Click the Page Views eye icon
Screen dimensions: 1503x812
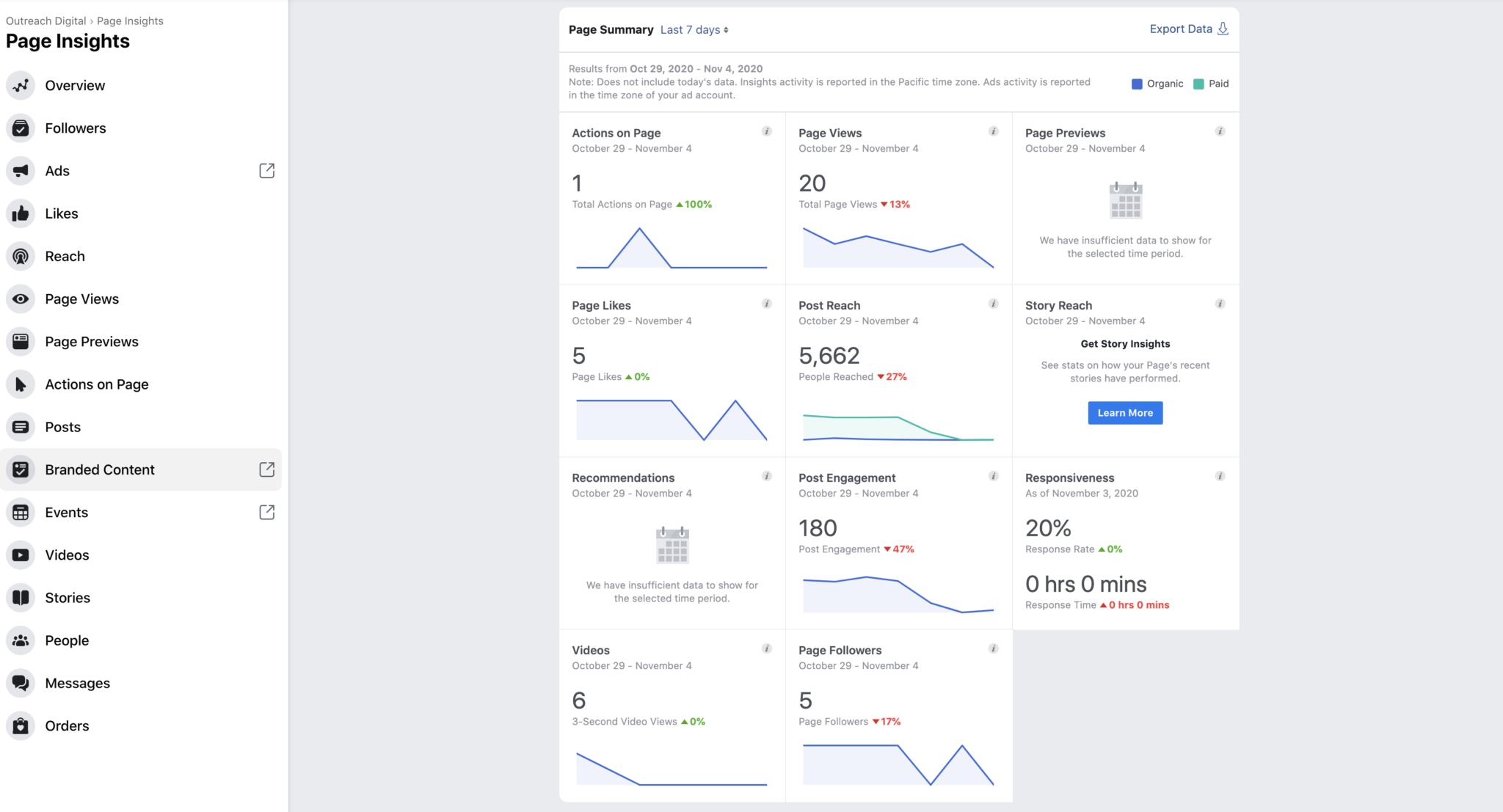(21, 299)
